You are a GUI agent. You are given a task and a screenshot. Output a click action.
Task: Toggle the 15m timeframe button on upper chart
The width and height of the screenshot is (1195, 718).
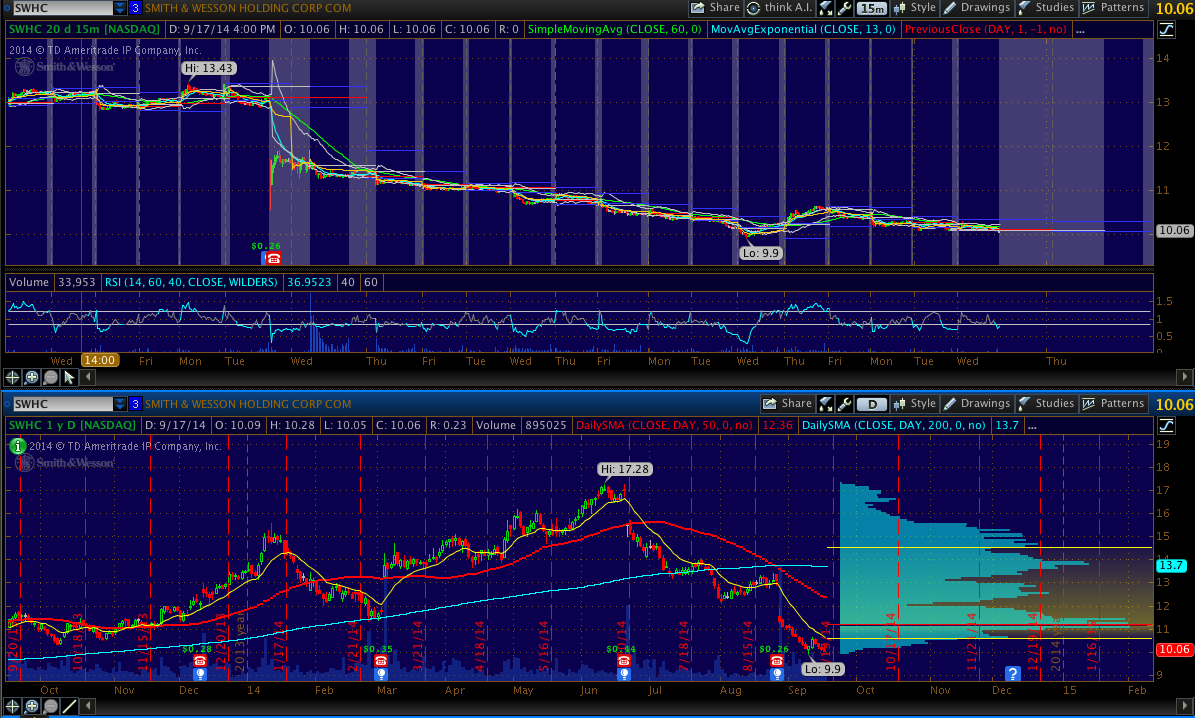(872, 8)
